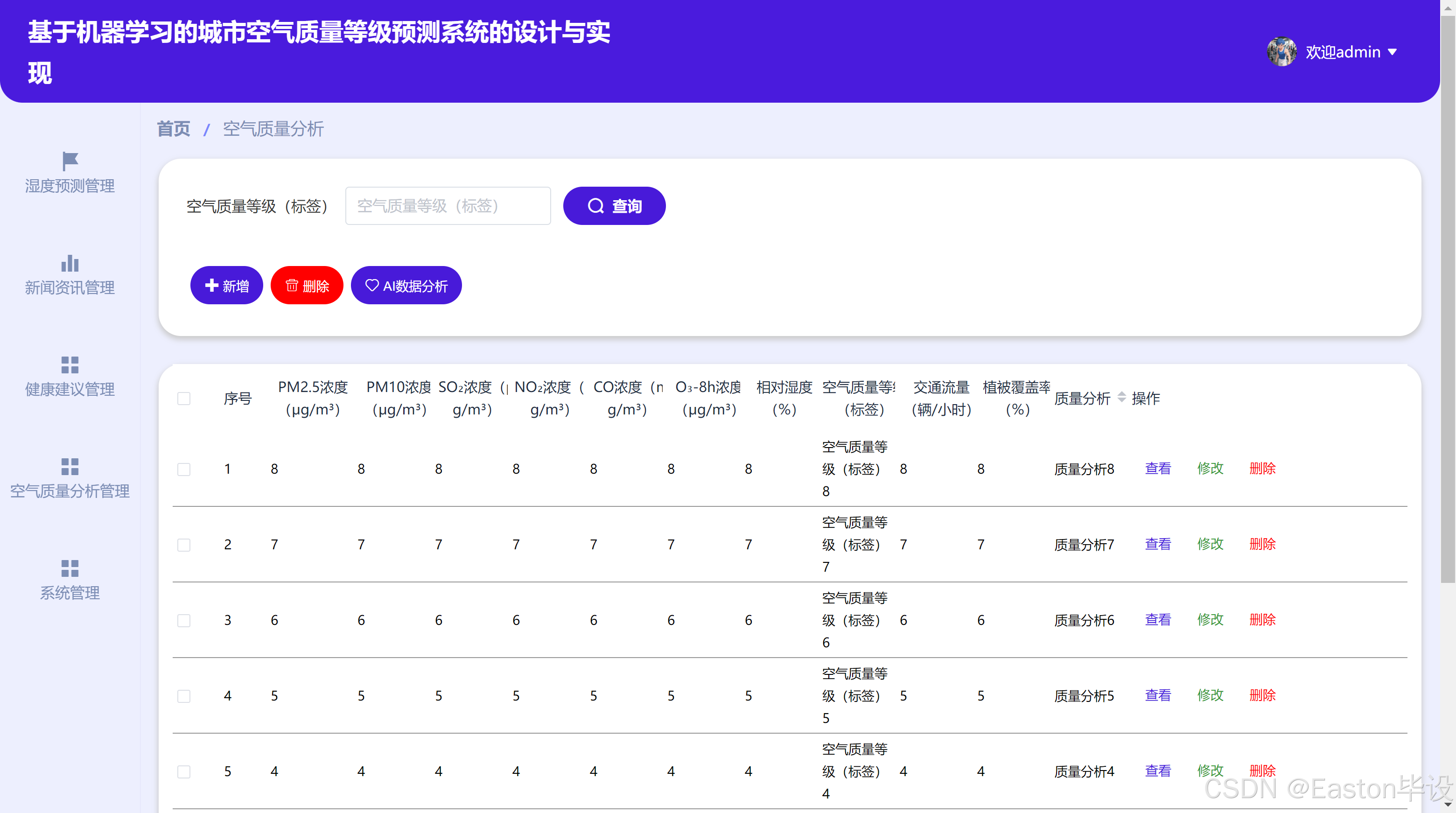Click 查看 for 质量分析4 row
The width and height of the screenshot is (1456, 813).
(x=1157, y=771)
